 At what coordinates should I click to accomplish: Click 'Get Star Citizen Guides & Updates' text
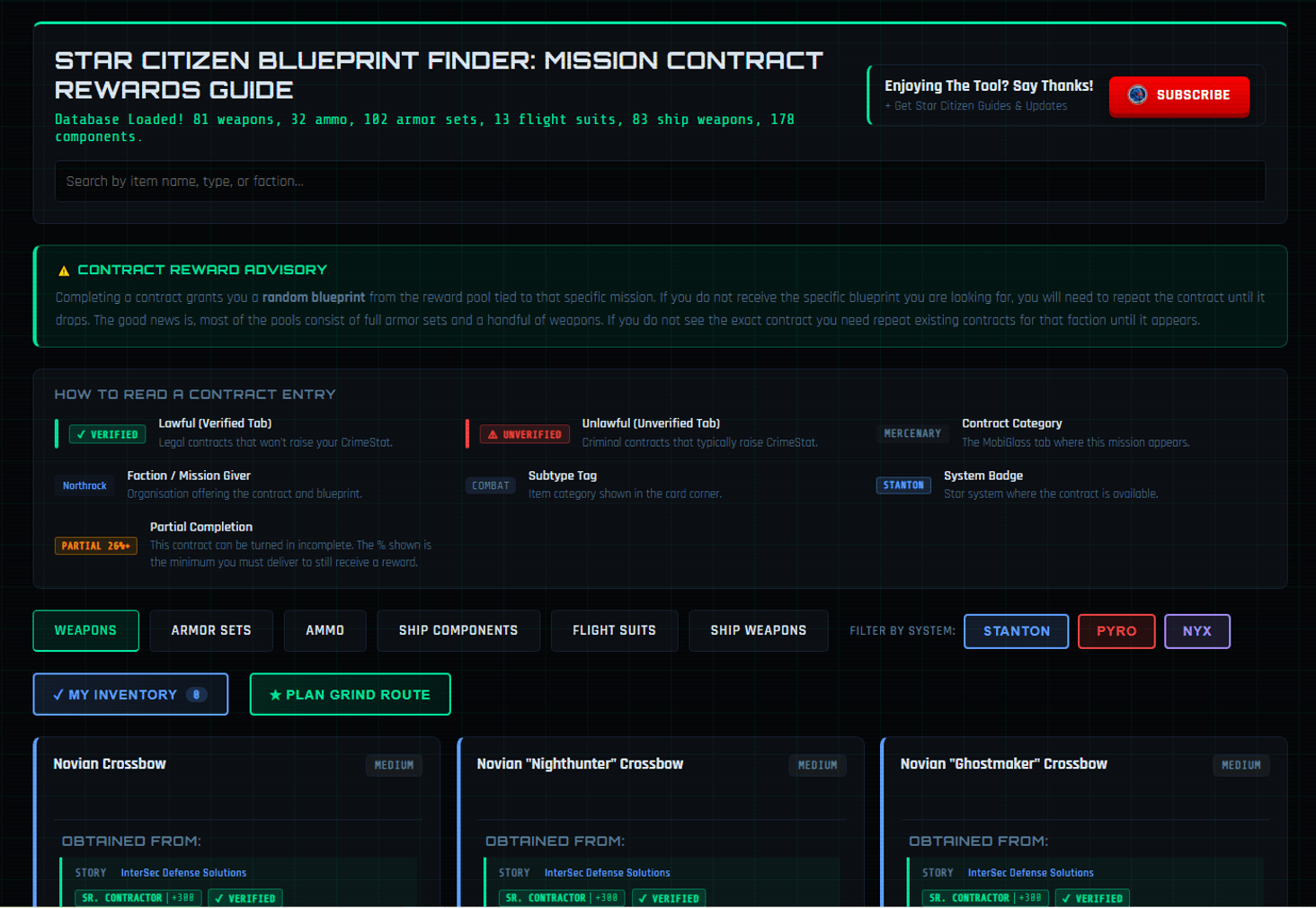tap(976, 106)
